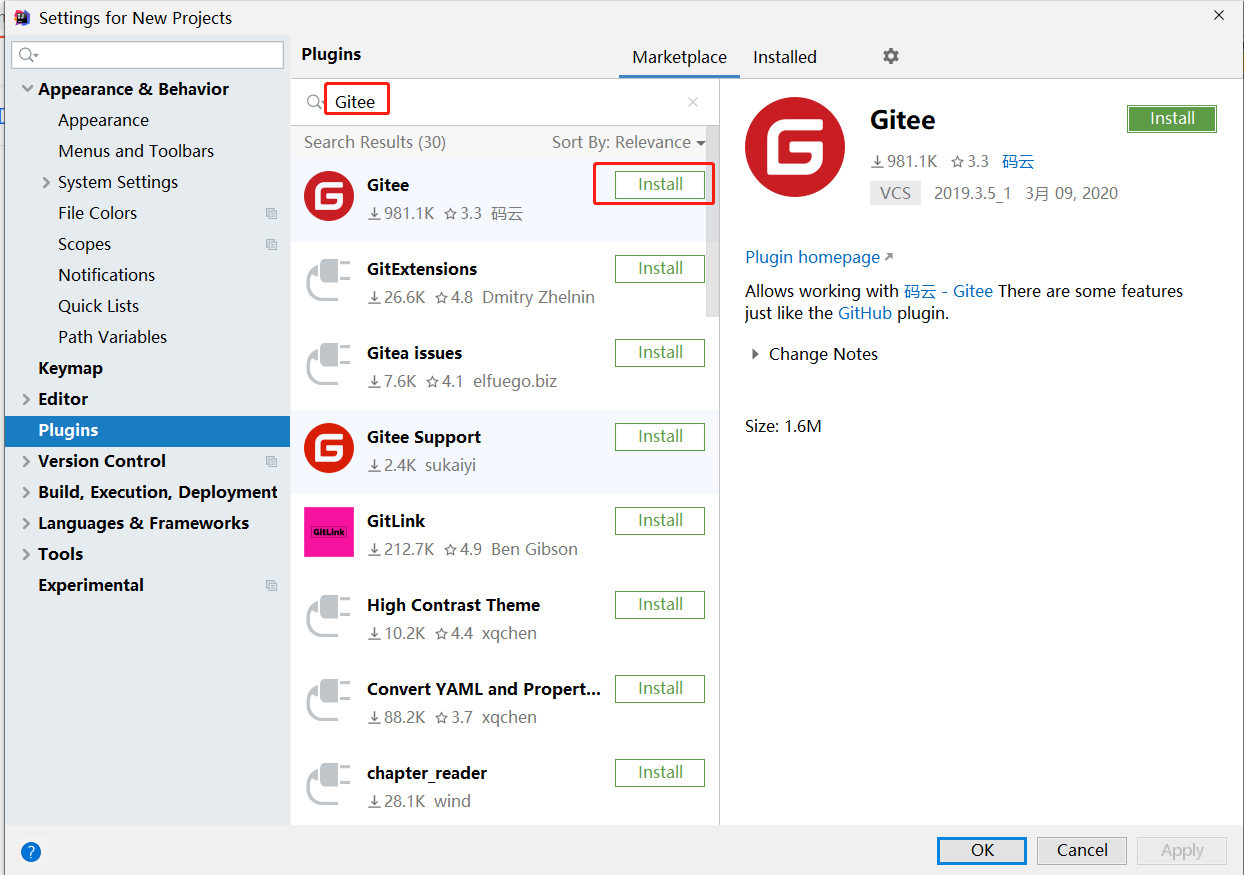Switch to the Installed tab

coord(785,57)
